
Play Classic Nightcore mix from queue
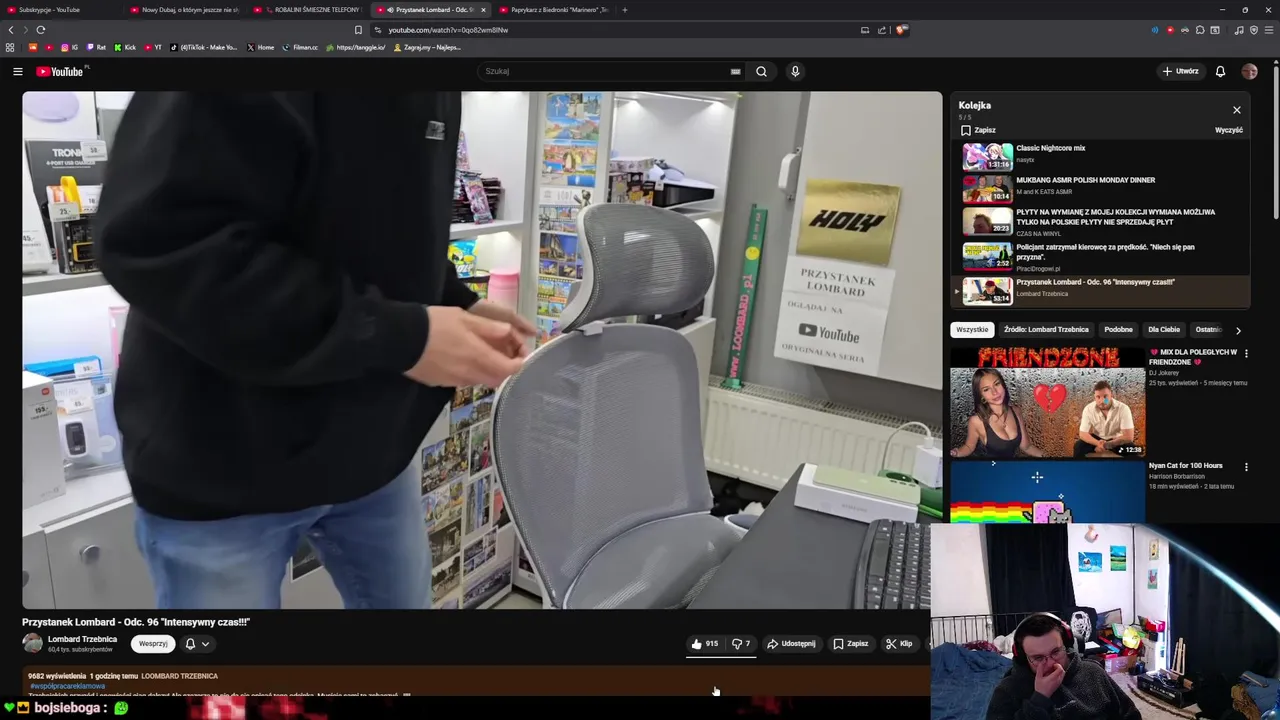coord(1100,155)
